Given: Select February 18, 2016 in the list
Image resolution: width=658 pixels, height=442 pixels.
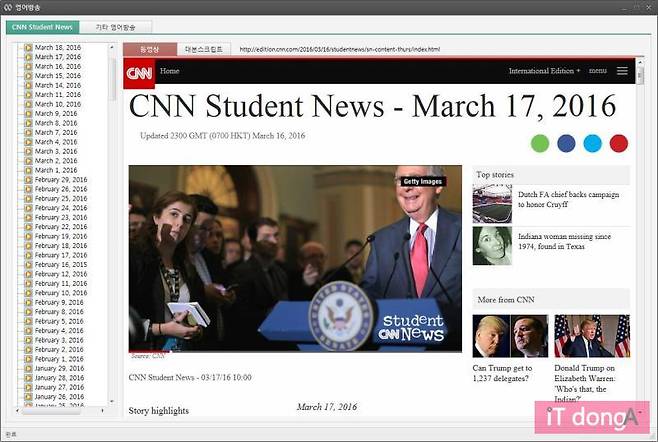Looking at the screenshot, I should click(x=61, y=246).
